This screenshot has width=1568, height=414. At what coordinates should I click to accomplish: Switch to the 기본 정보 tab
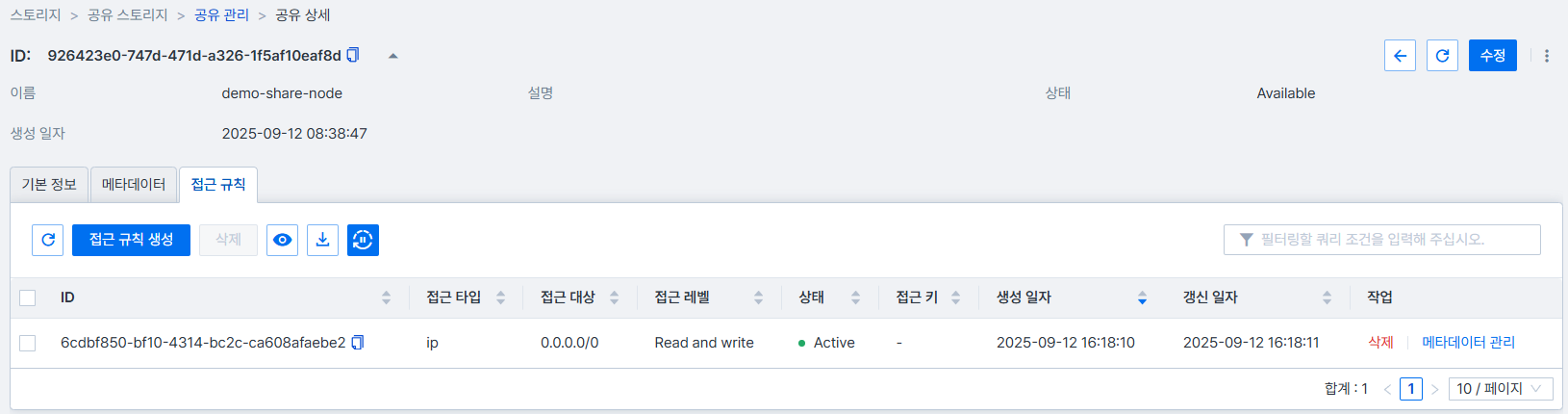49,185
